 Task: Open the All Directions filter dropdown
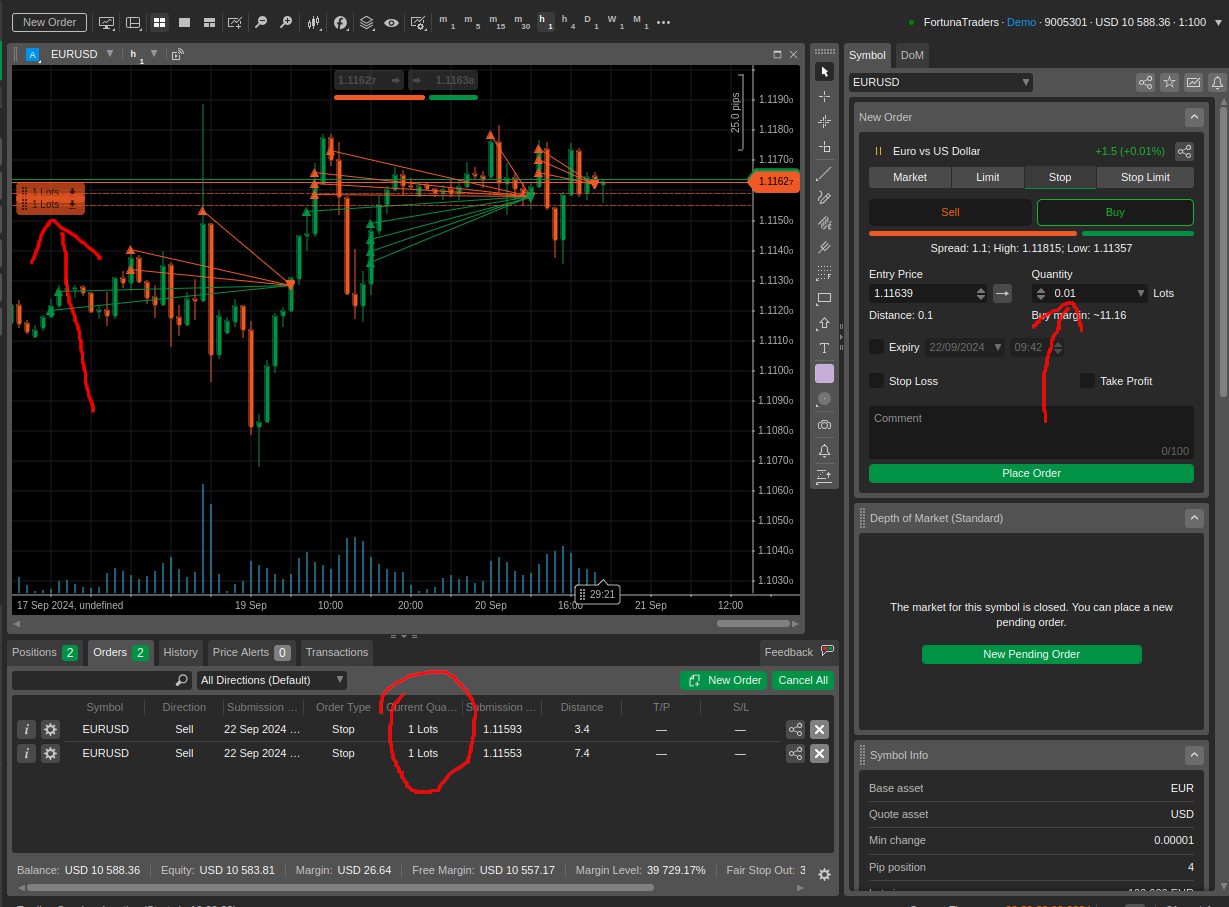click(x=271, y=680)
